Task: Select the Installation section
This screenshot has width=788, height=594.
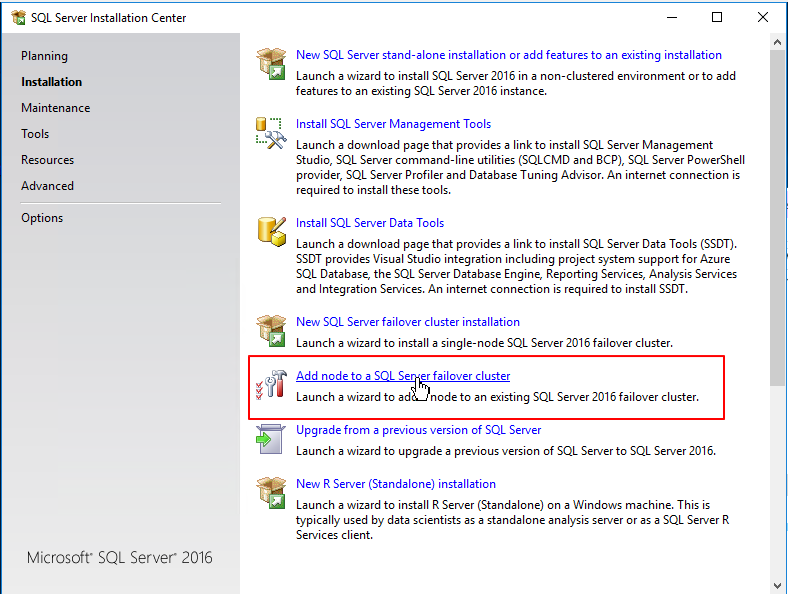Action: point(51,82)
